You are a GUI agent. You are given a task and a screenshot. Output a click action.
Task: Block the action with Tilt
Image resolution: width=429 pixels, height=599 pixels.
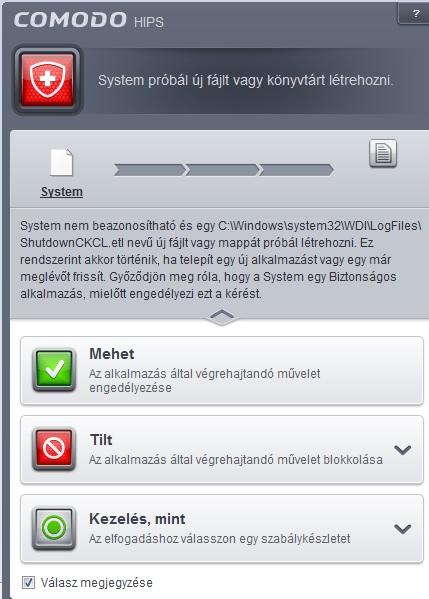(x=222, y=449)
